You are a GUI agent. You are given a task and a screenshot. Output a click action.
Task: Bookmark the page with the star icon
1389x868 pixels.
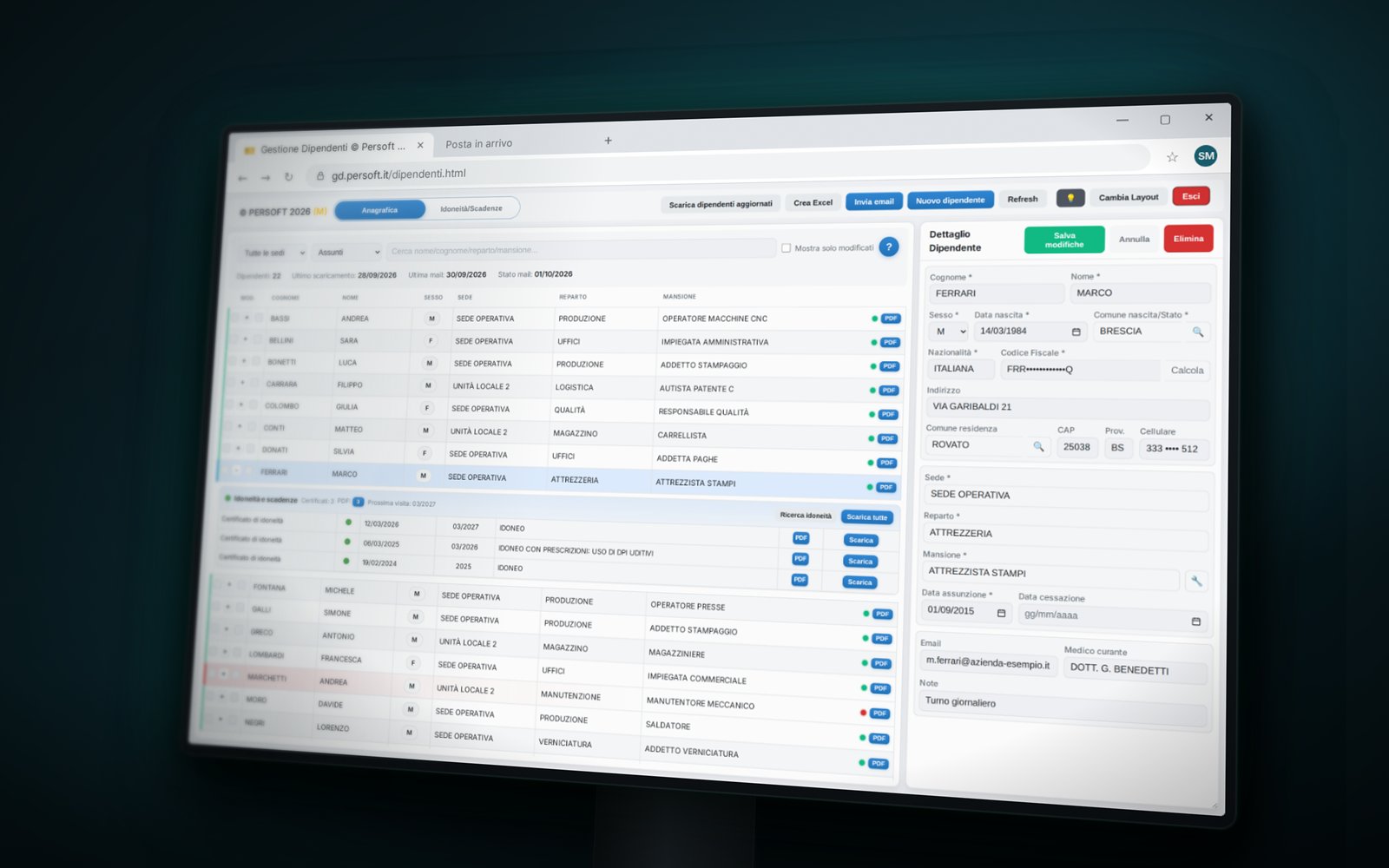pyautogui.click(x=1172, y=157)
